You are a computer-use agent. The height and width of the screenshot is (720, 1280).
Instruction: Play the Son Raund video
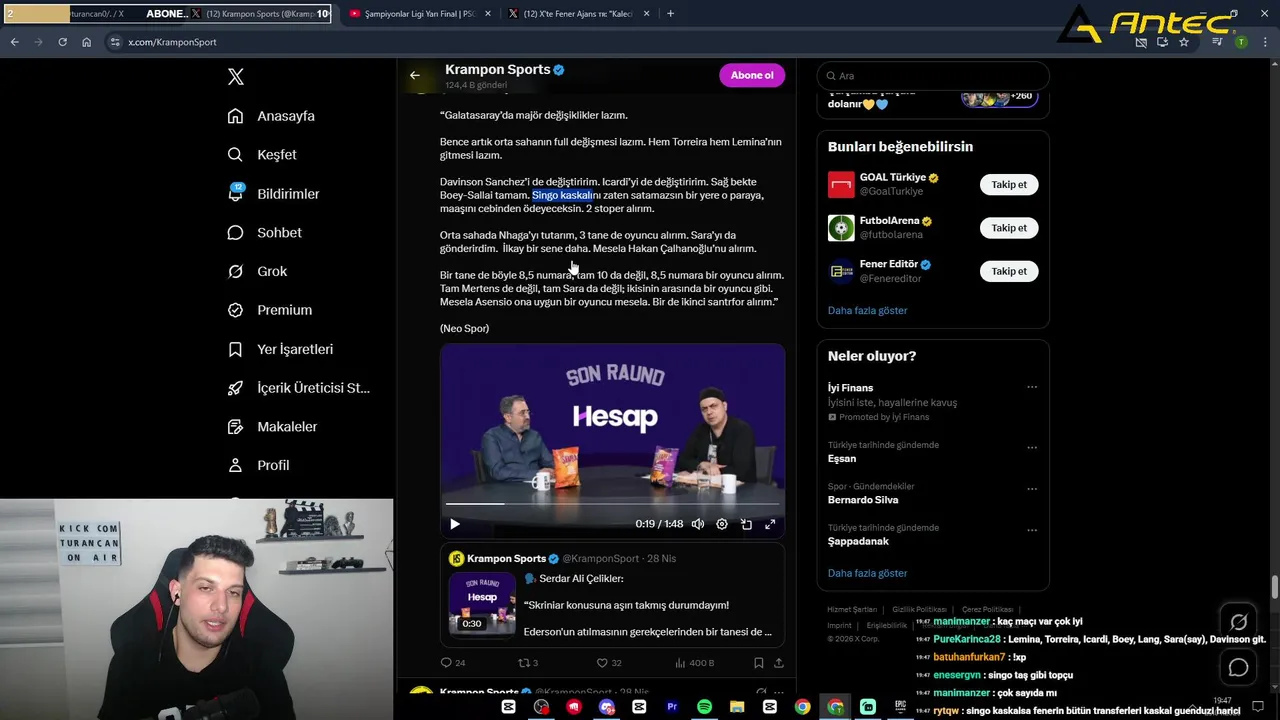[455, 524]
